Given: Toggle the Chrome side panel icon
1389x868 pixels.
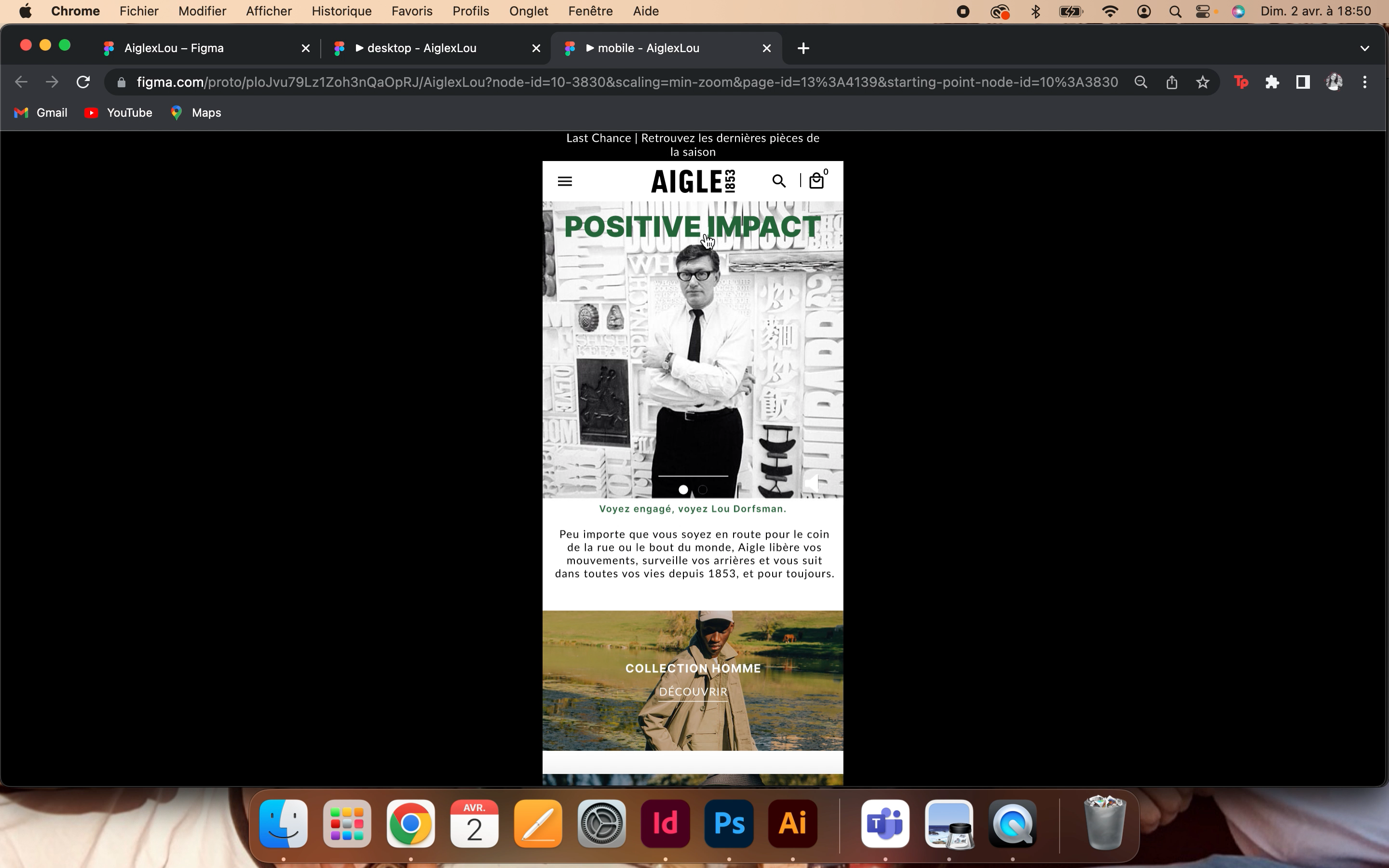Looking at the screenshot, I should pos(1303,82).
